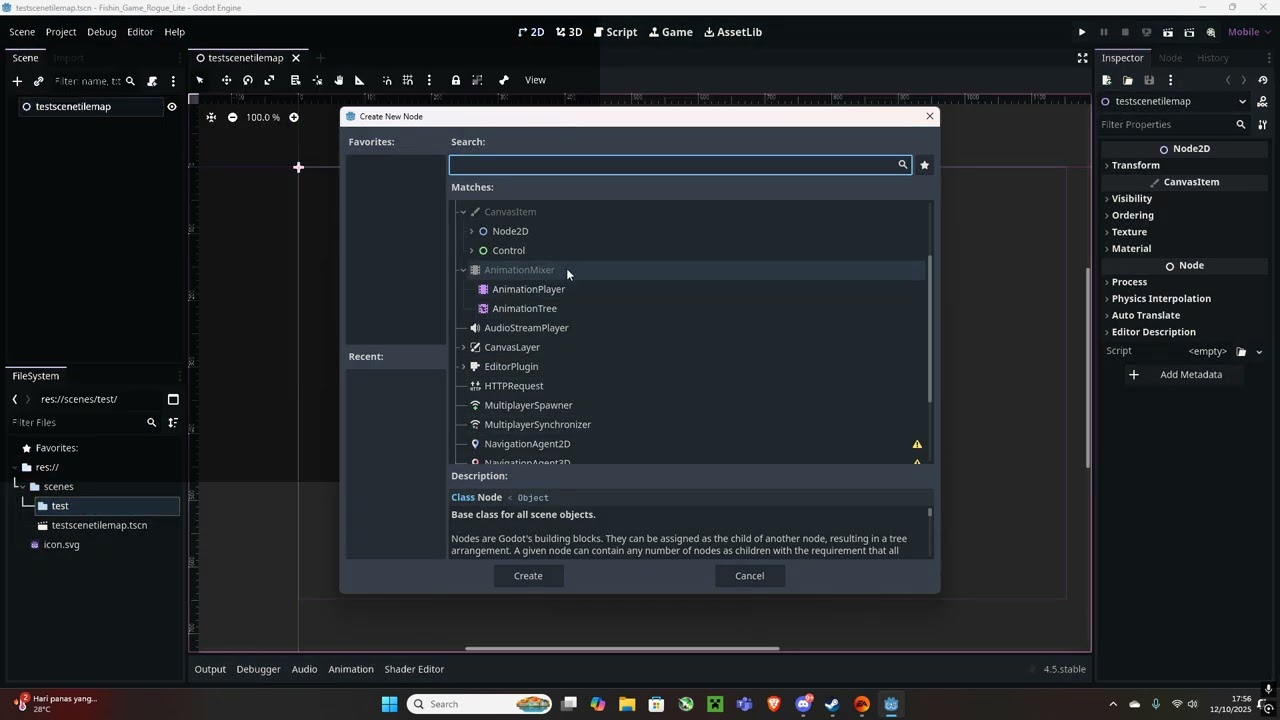This screenshot has width=1280, height=720.
Task: Click the add new node plus icon
Action: [17, 81]
